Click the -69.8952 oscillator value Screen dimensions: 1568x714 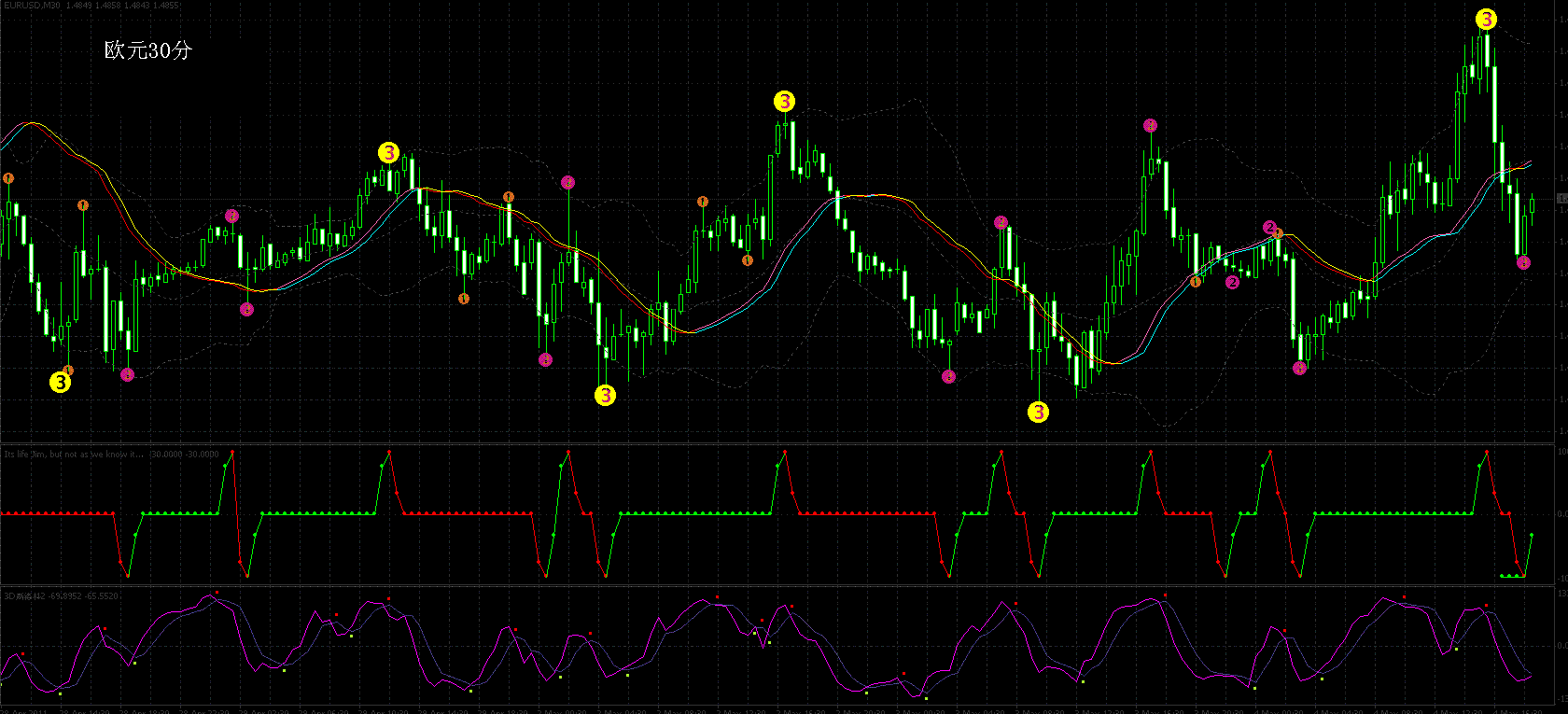(x=63, y=595)
